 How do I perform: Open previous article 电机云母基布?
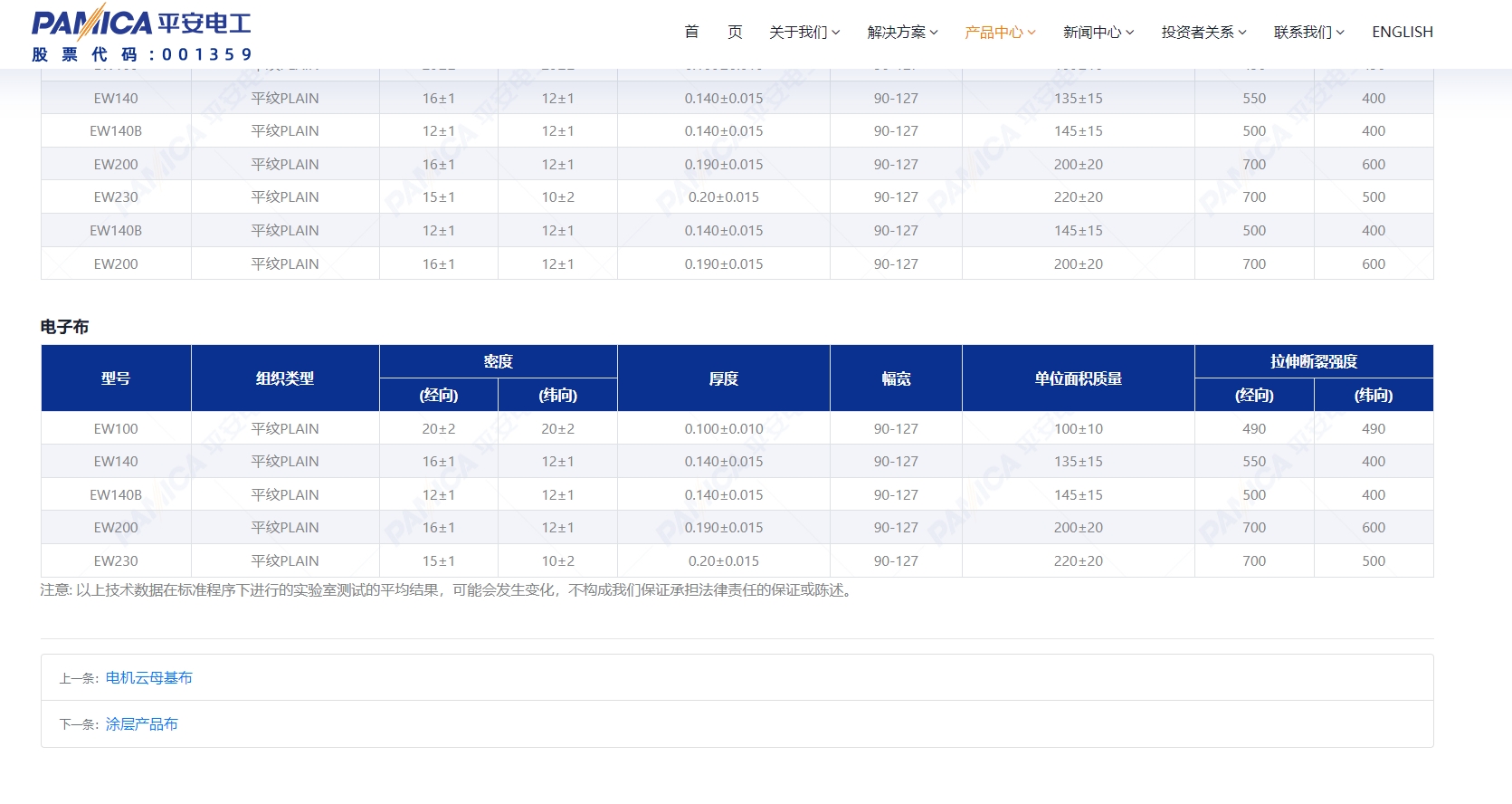[x=149, y=677]
